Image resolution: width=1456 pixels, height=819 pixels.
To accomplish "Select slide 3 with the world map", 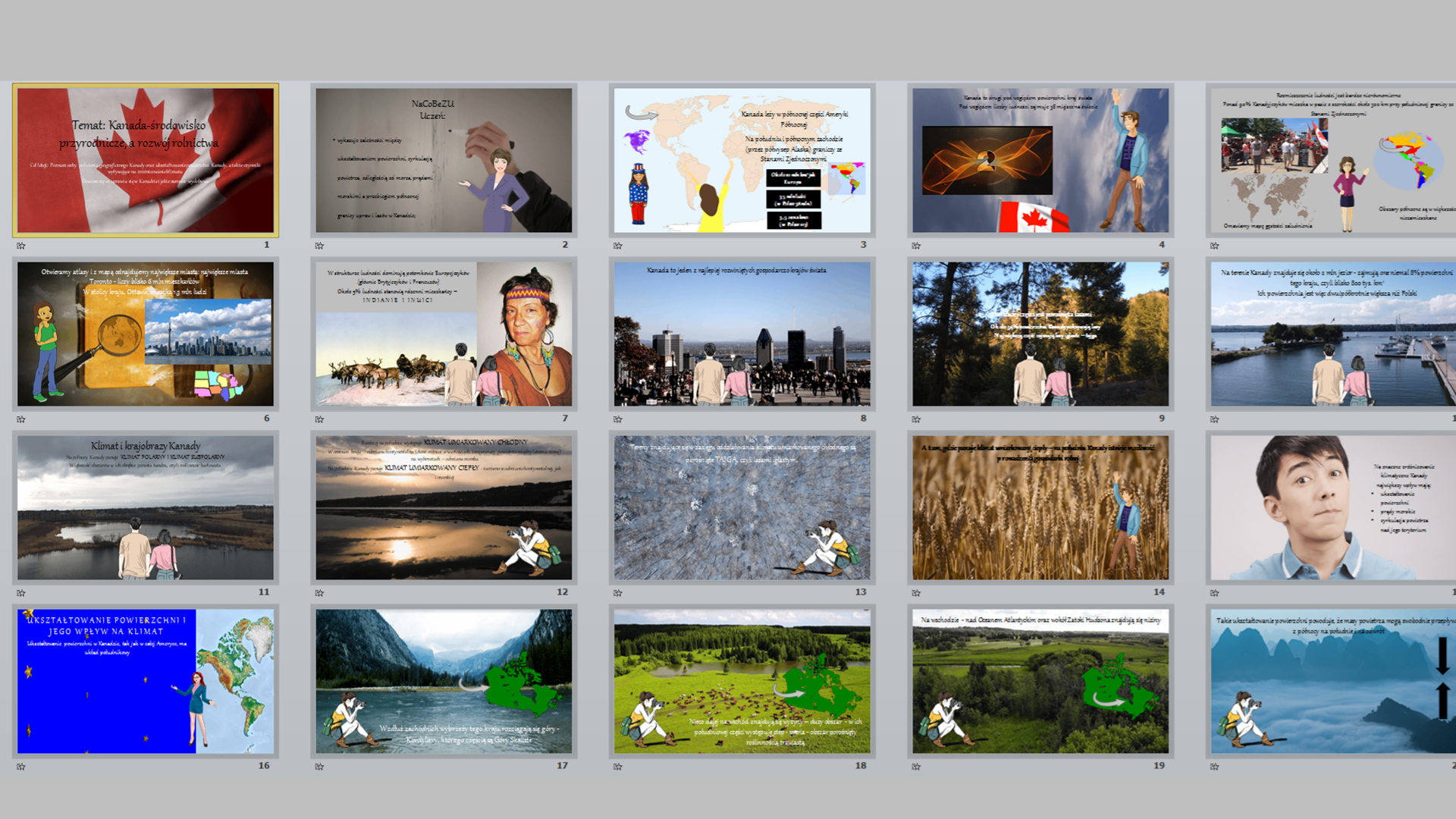I will pyautogui.click(x=742, y=160).
